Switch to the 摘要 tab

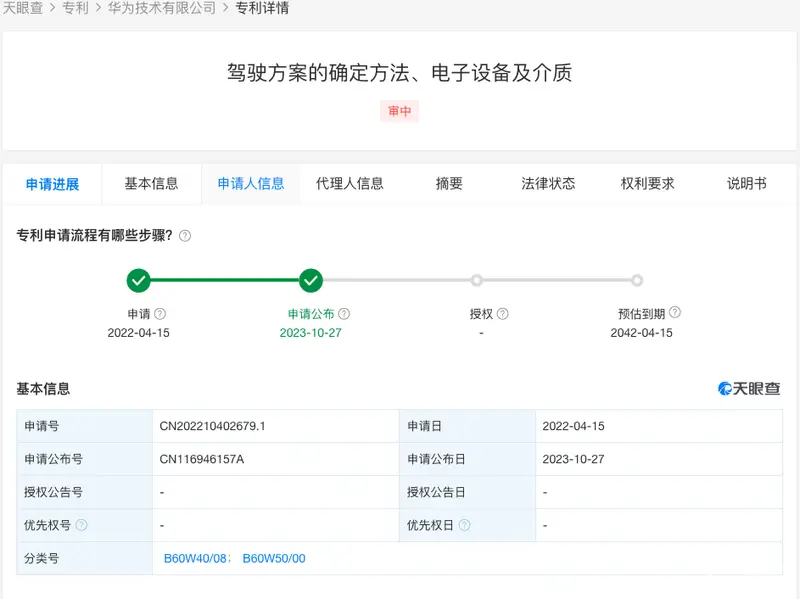pos(449,184)
